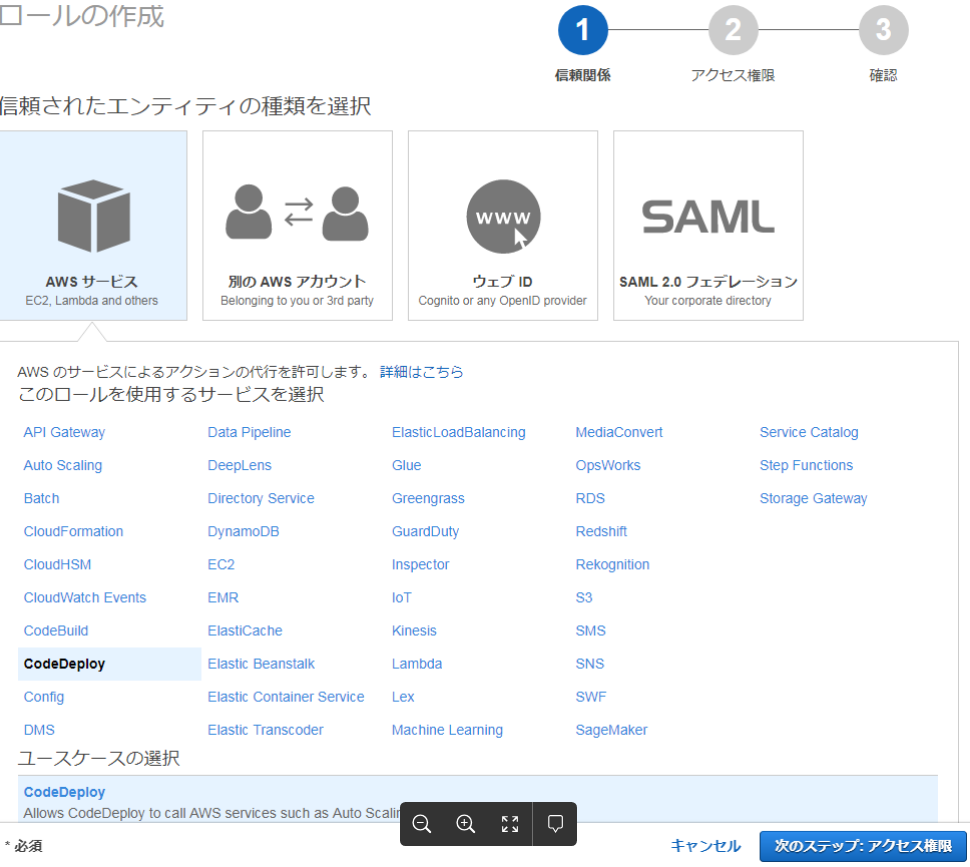
Task: Choose Lambda as the role service
Action: click(416, 663)
